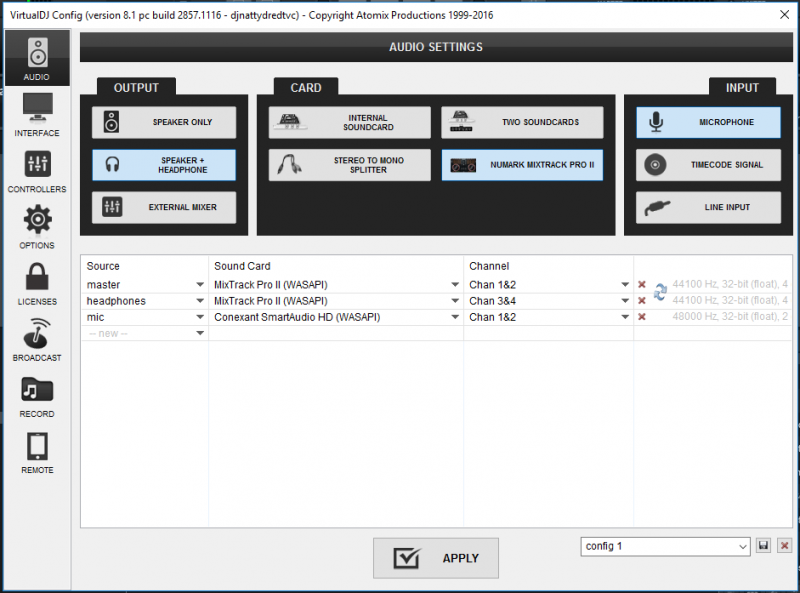Open sound card dropdown for headphones row
Screen dimensions: 800x593
click(x=455, y=301)
